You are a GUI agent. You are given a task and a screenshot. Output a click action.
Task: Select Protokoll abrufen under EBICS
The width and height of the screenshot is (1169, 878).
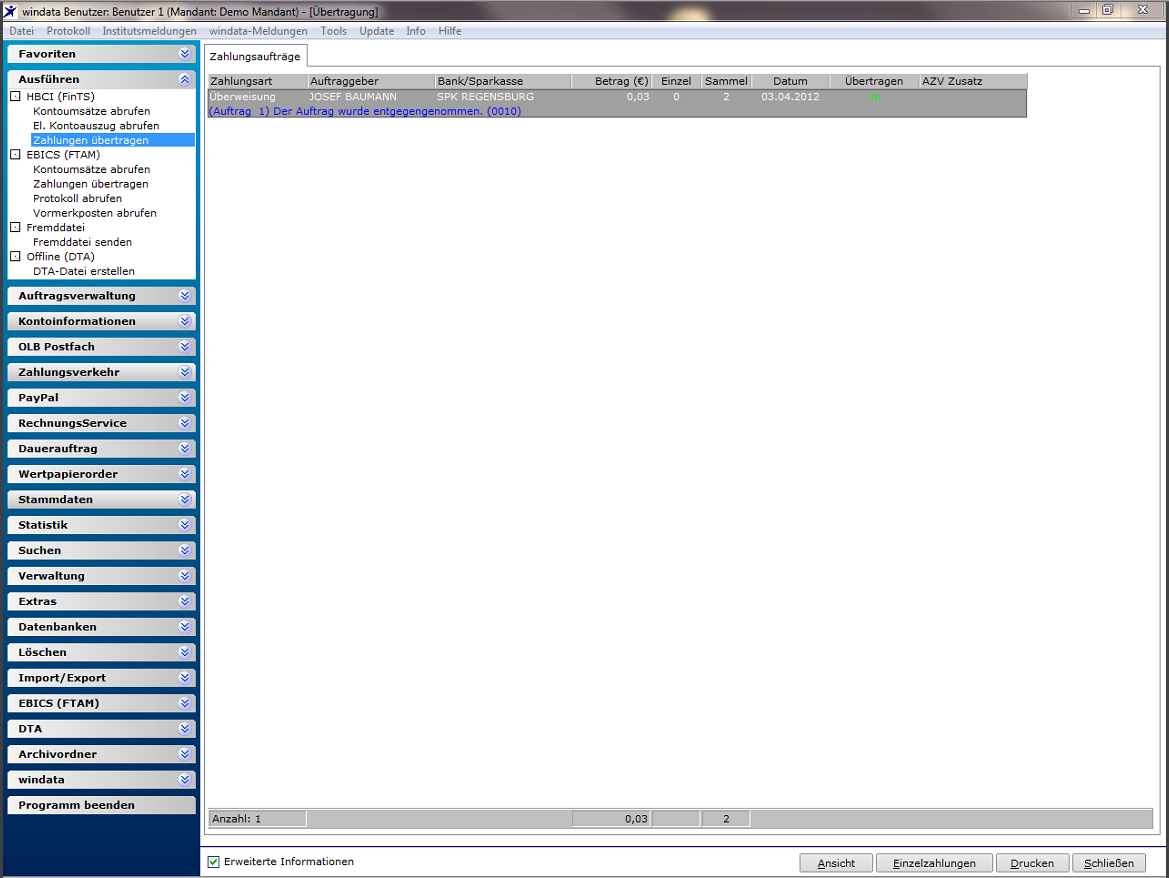click(x=78, y=198)
